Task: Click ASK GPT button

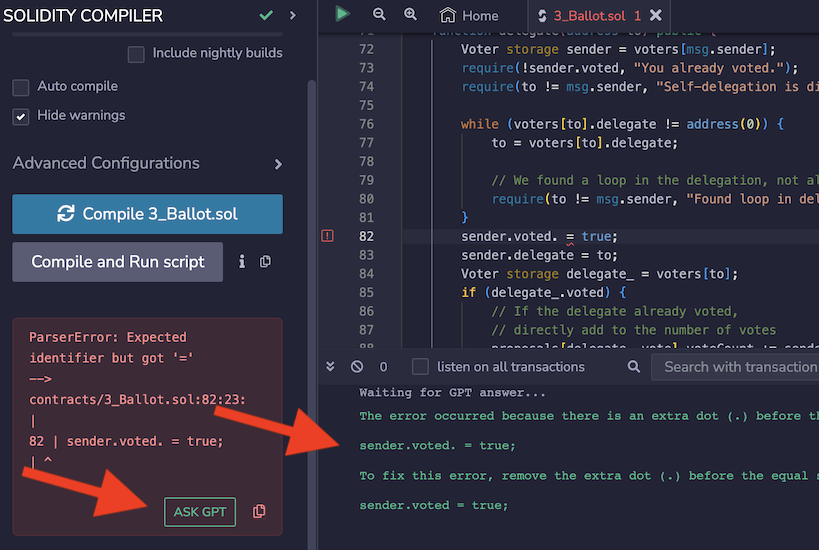Action: point(200,512)
